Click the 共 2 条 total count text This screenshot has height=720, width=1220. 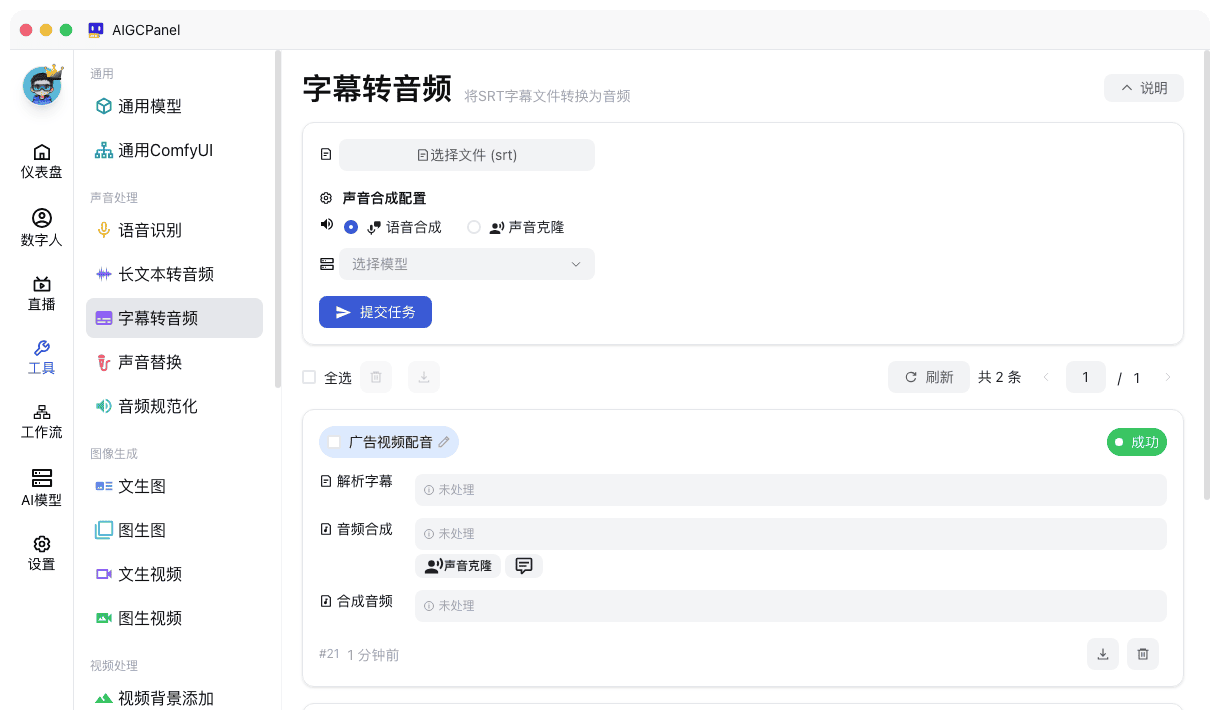click(1000, 377)
